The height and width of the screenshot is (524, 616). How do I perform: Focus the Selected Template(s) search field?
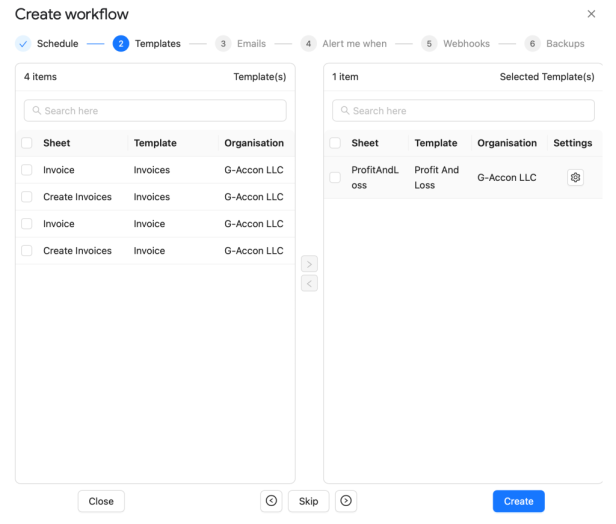(x=463, y=111)
